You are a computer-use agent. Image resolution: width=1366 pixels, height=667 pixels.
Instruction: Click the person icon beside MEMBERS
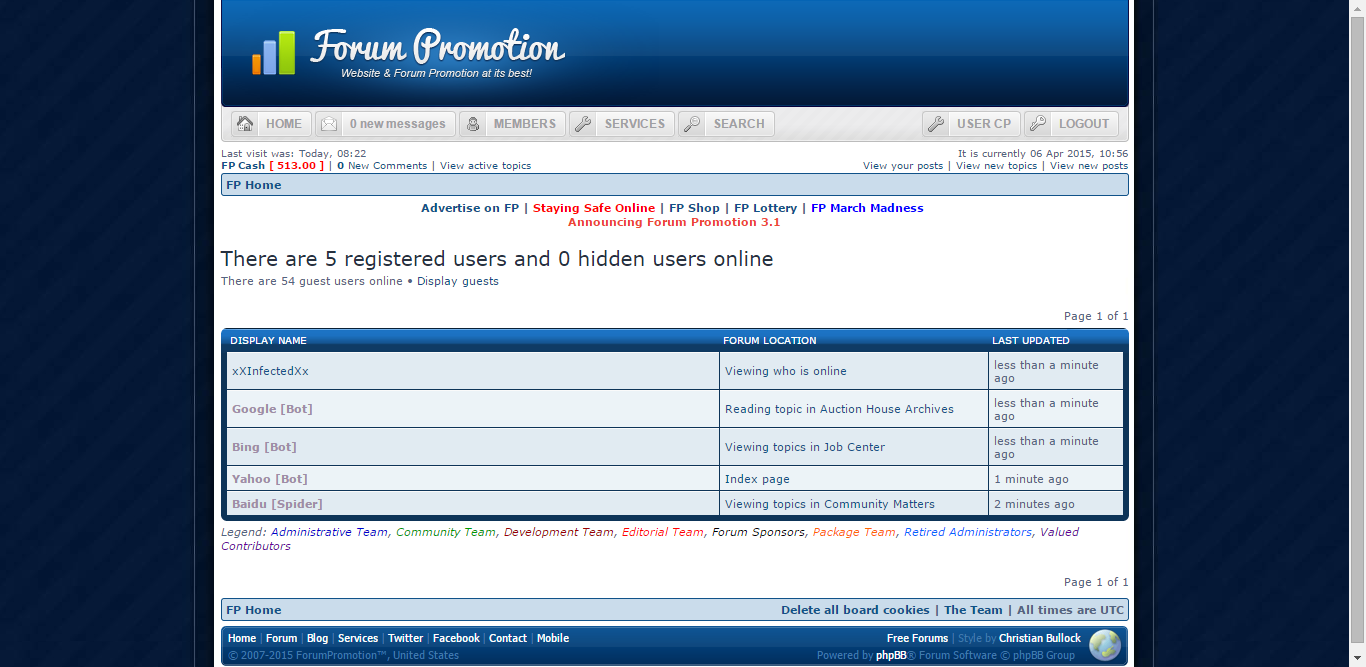pyautogui.click(x=473, y=124)
